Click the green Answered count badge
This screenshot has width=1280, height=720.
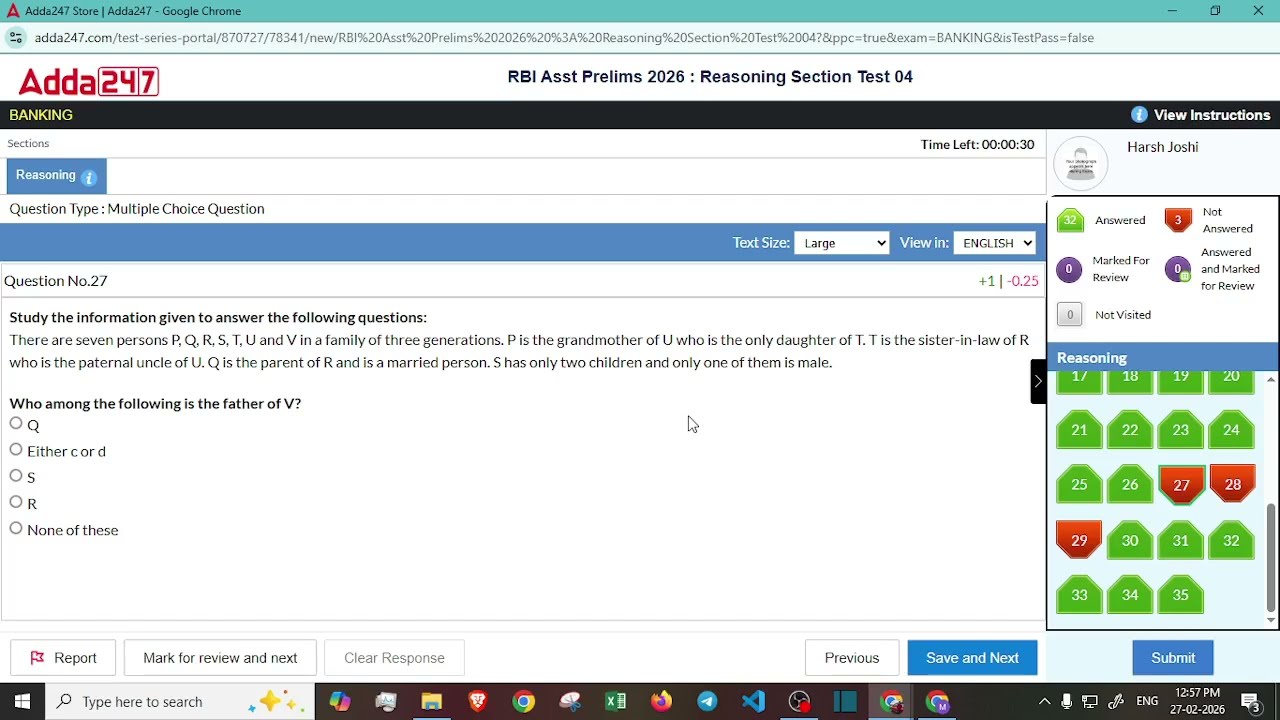point(1070,220)
